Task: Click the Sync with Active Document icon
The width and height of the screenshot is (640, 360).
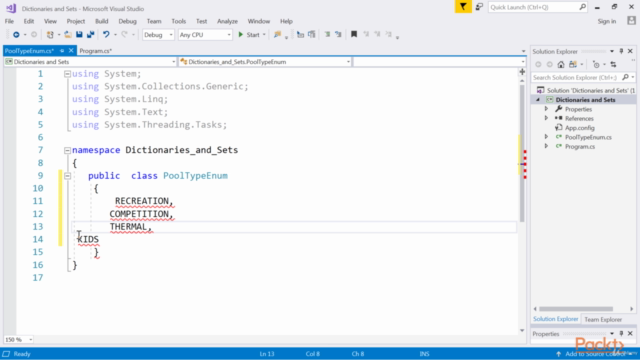Action: [613, 64]
